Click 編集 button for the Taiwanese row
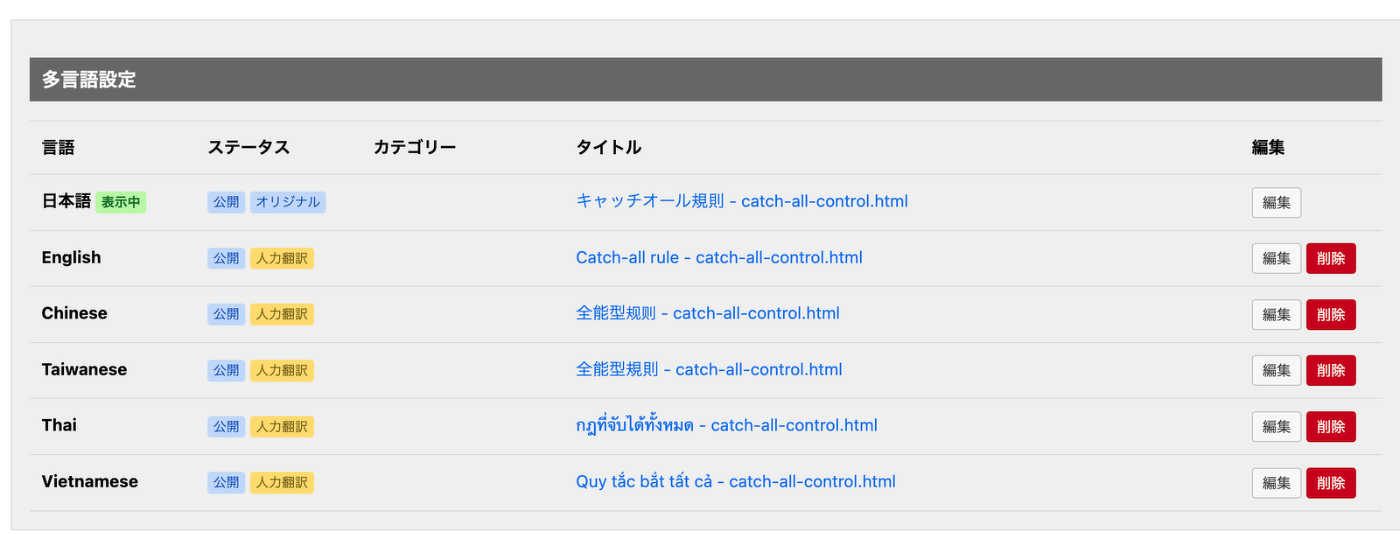The width and height of the screenshot is (1400, 534). [x=1276, y=370]
